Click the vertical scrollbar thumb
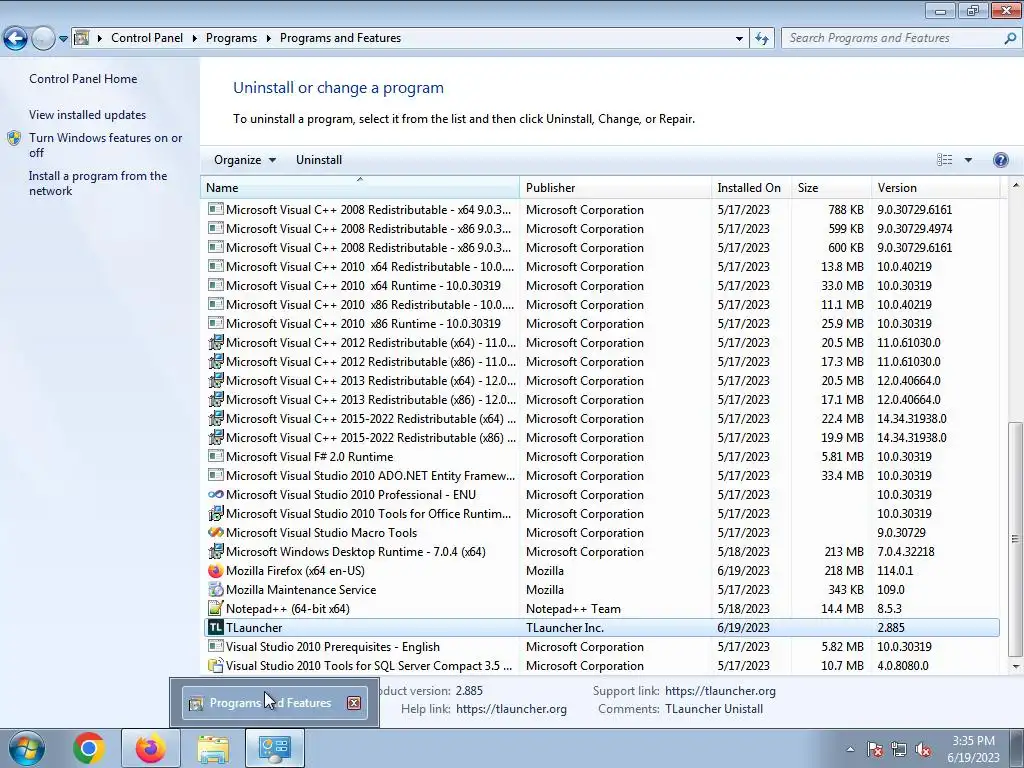1024x768 pixels. 1015,539
